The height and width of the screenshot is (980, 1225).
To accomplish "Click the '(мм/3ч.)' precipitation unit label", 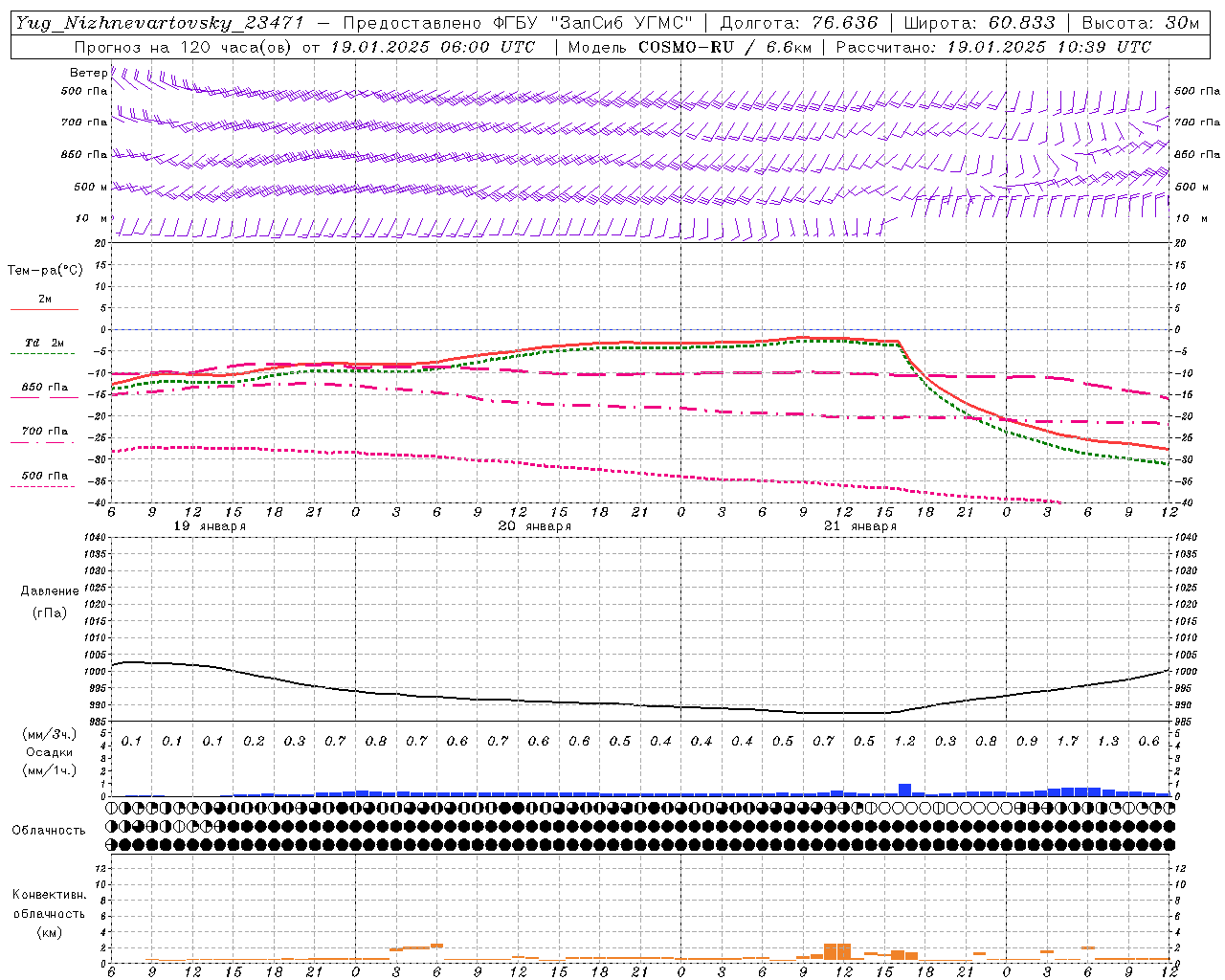I will click(50, 734).
